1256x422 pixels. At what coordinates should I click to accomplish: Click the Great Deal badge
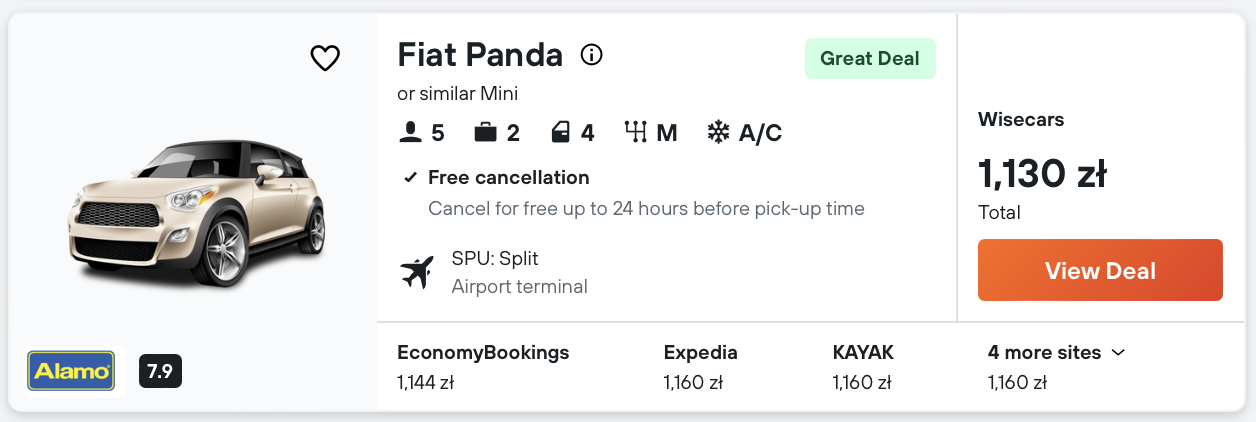click(870, 59)
